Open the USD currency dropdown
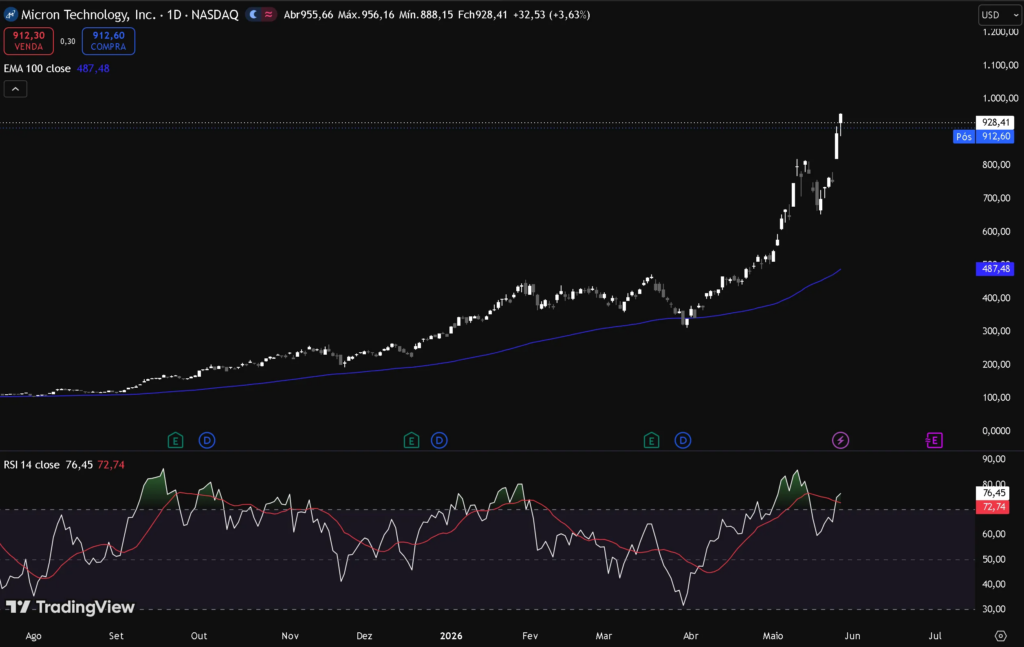The width and height of the screenshot is (1024, 647). point(999,14)
